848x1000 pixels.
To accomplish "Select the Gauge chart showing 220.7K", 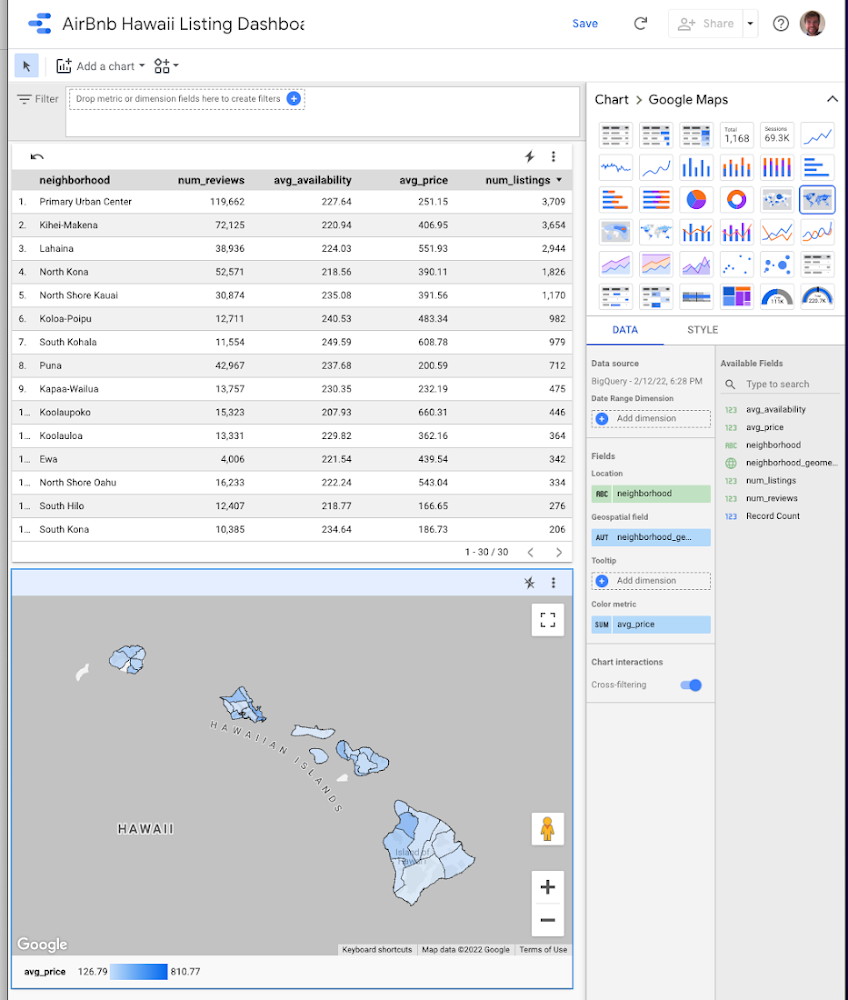I will click(817, 297).
